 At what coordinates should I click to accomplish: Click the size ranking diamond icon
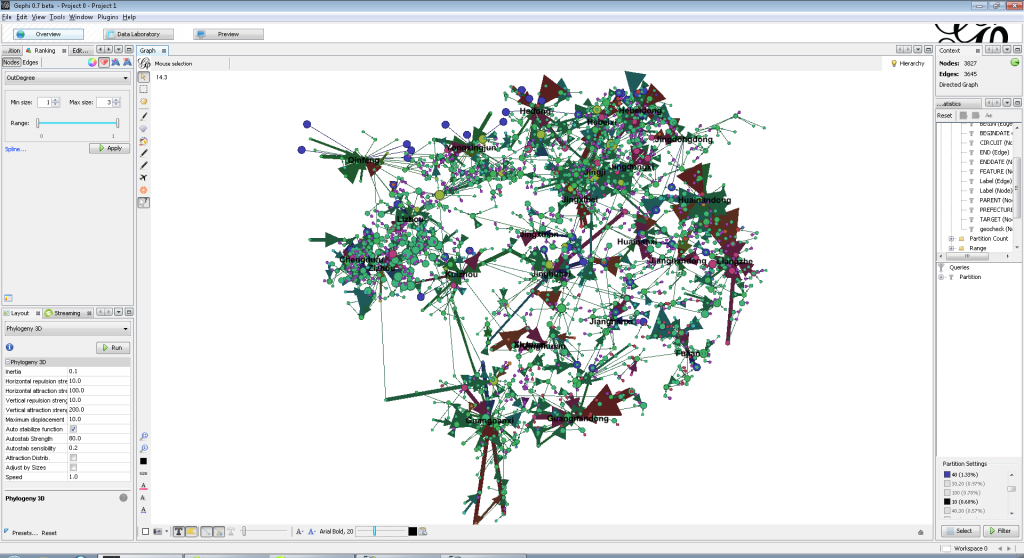[x=104, y=62]
